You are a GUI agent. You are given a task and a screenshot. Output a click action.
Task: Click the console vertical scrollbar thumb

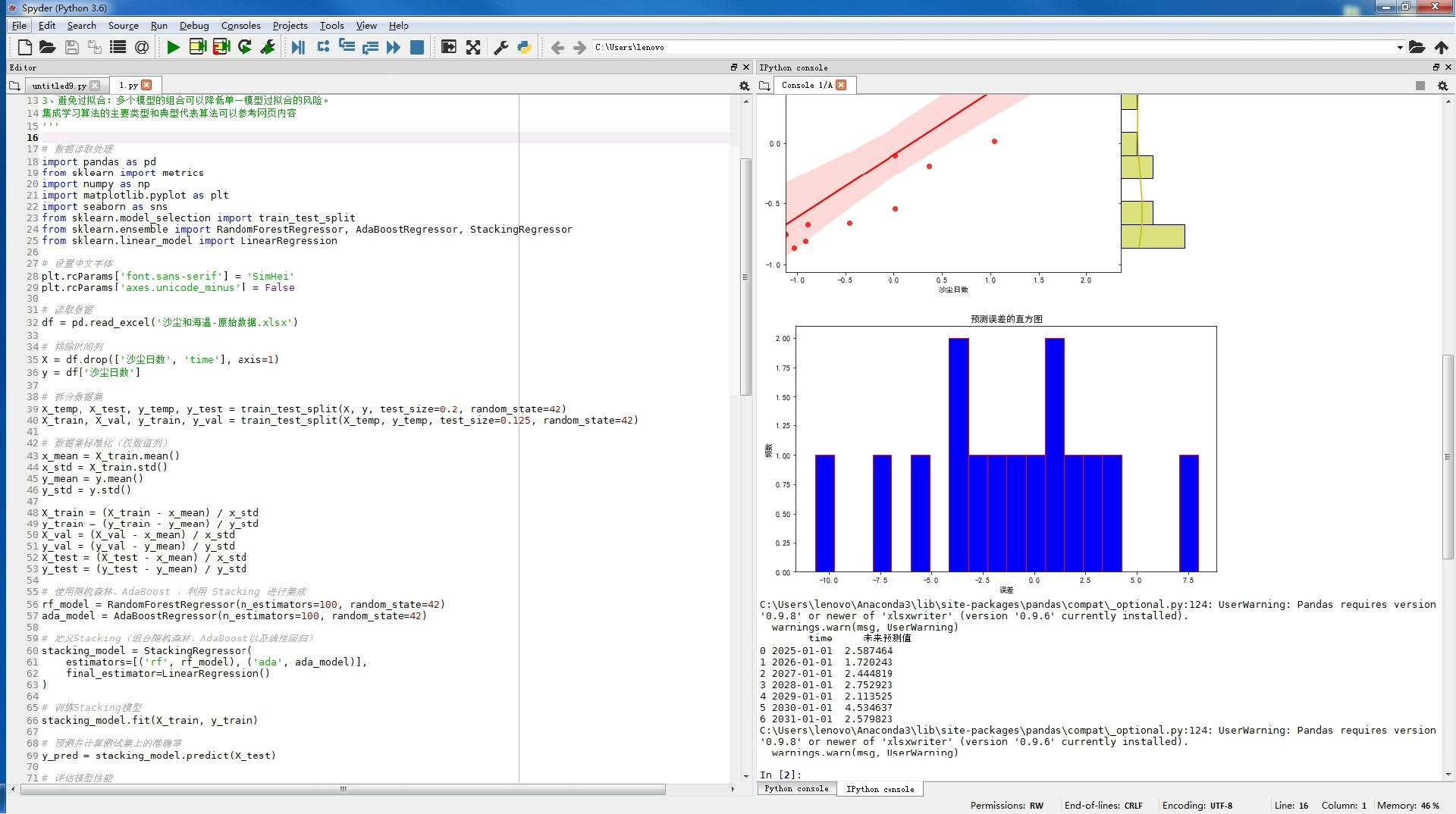tap(1448, 457)
